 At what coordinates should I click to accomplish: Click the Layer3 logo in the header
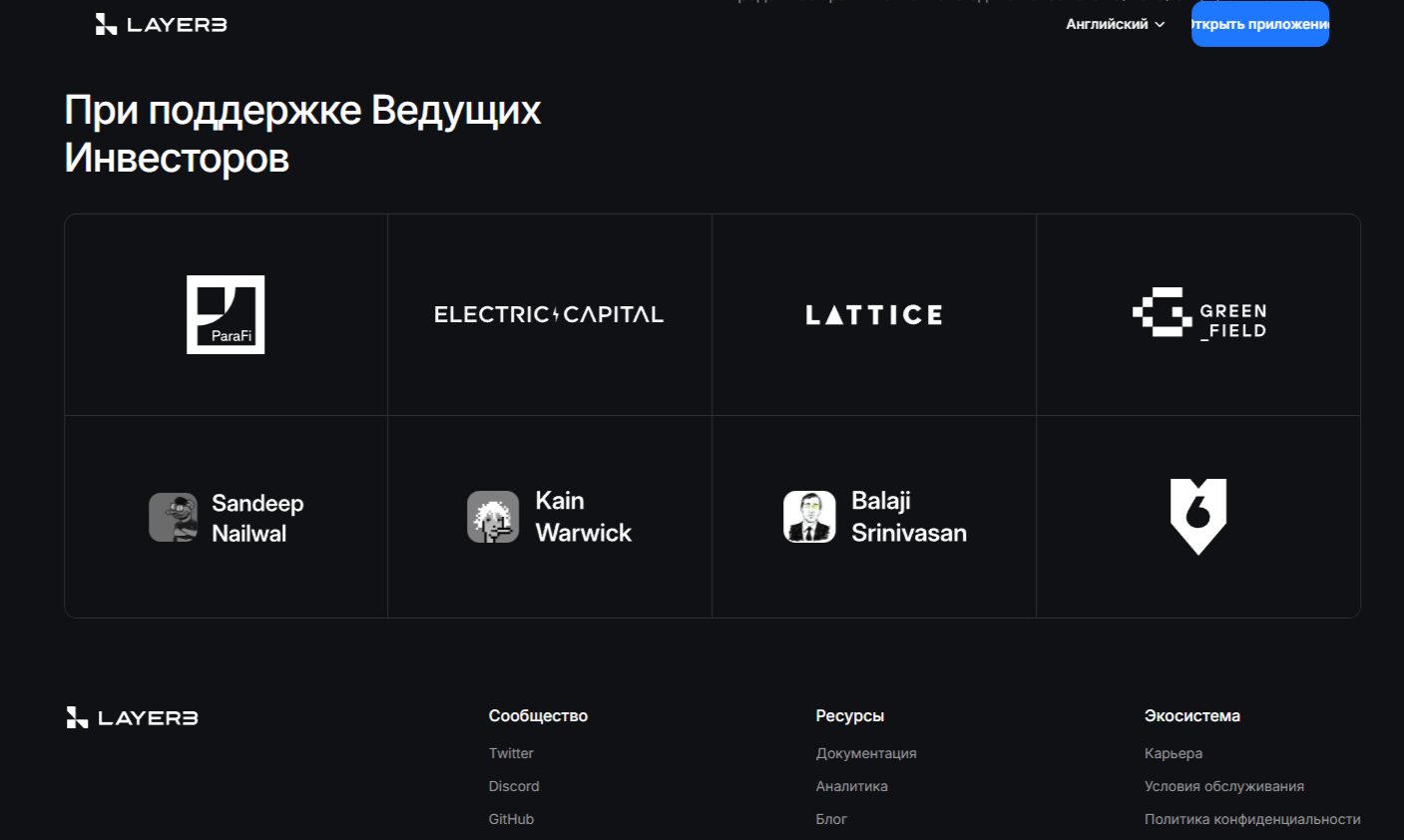[x=162, y=24]
